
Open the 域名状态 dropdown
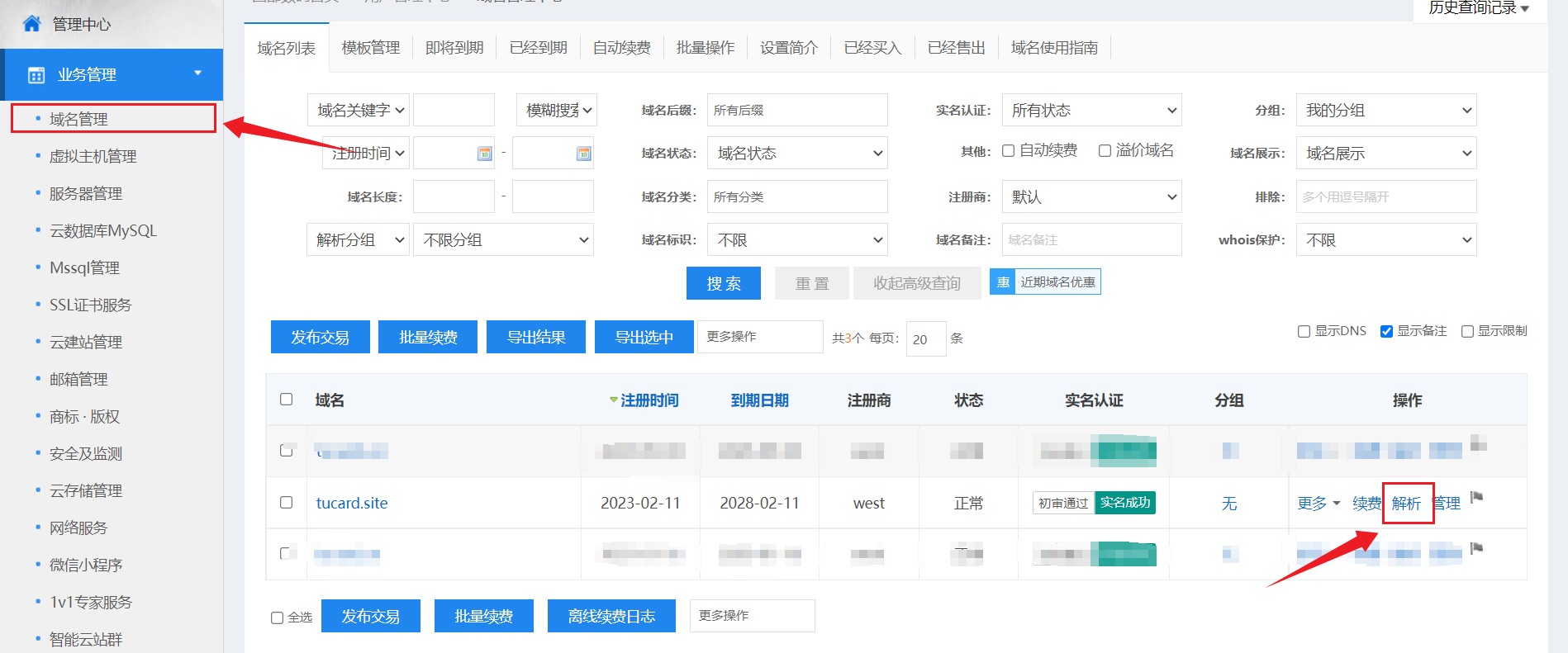pos(797,154)
